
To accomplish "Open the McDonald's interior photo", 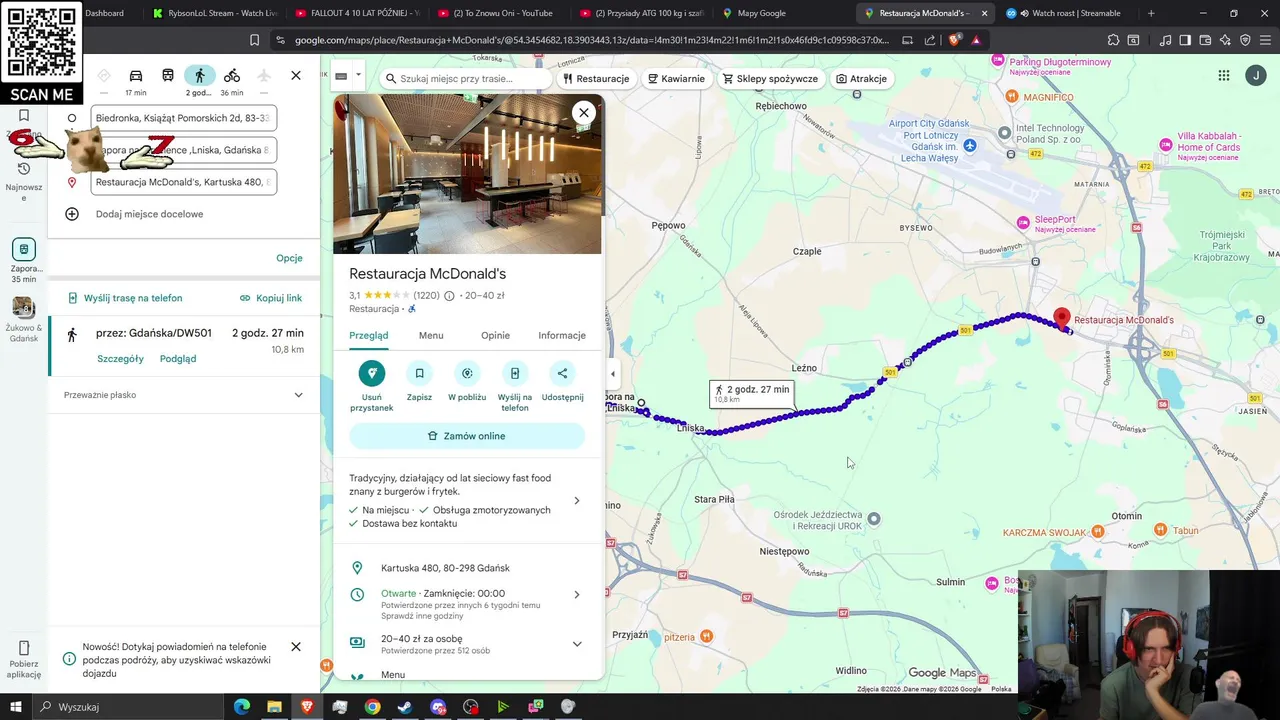I will pyautogui.click(x=468, y=175).
